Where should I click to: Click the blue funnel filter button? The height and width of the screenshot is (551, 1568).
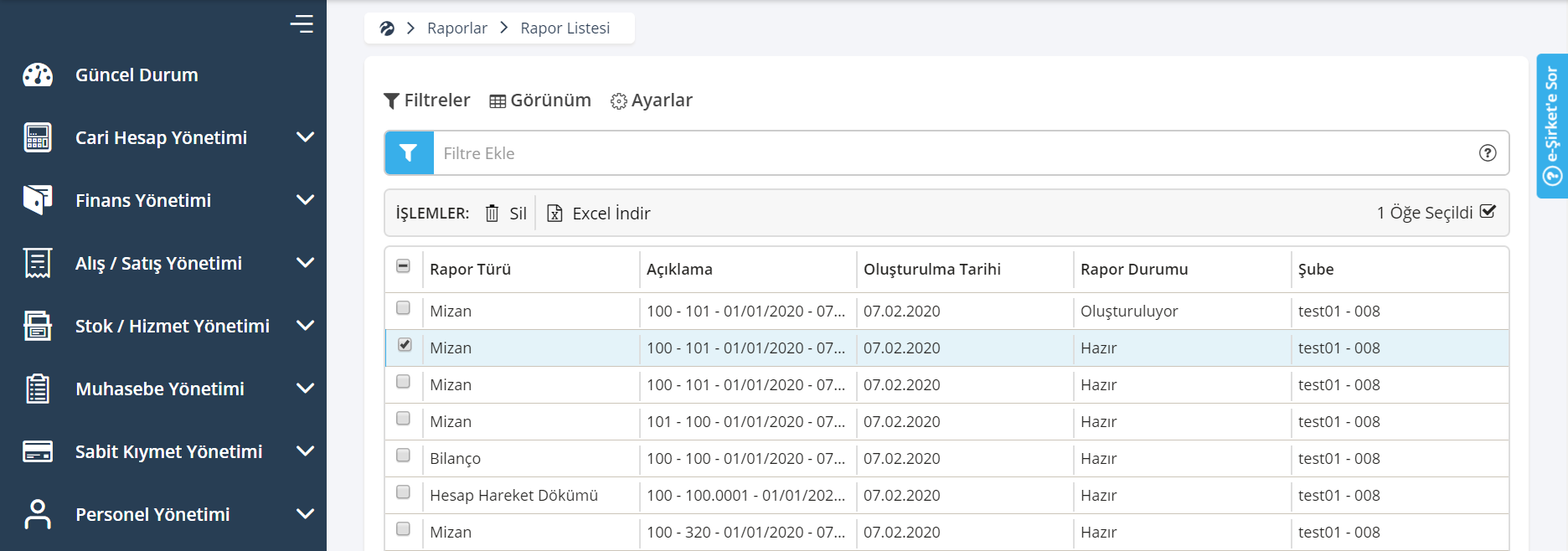409,153
